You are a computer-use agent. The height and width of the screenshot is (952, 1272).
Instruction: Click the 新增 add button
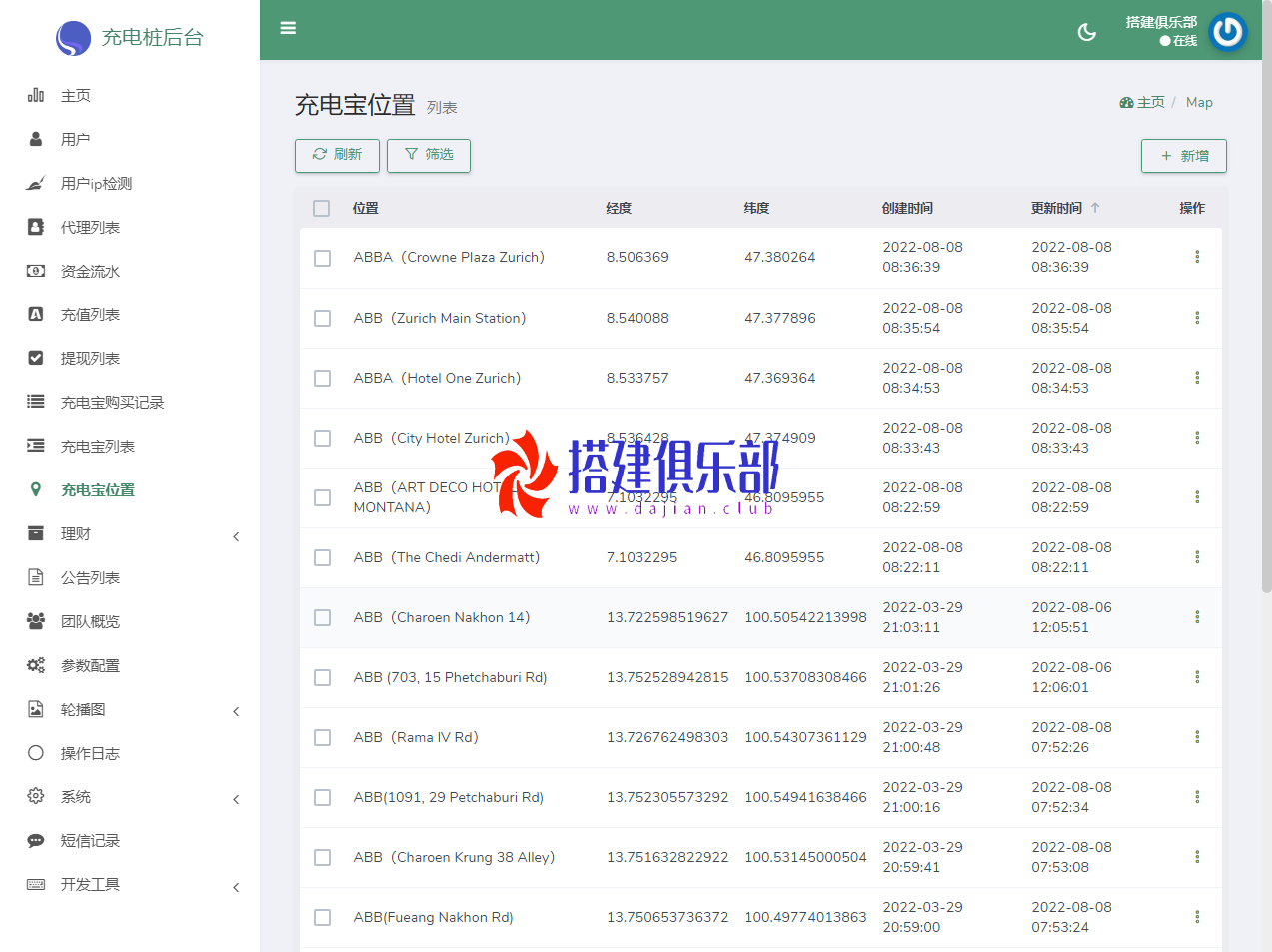[1184, 156]
